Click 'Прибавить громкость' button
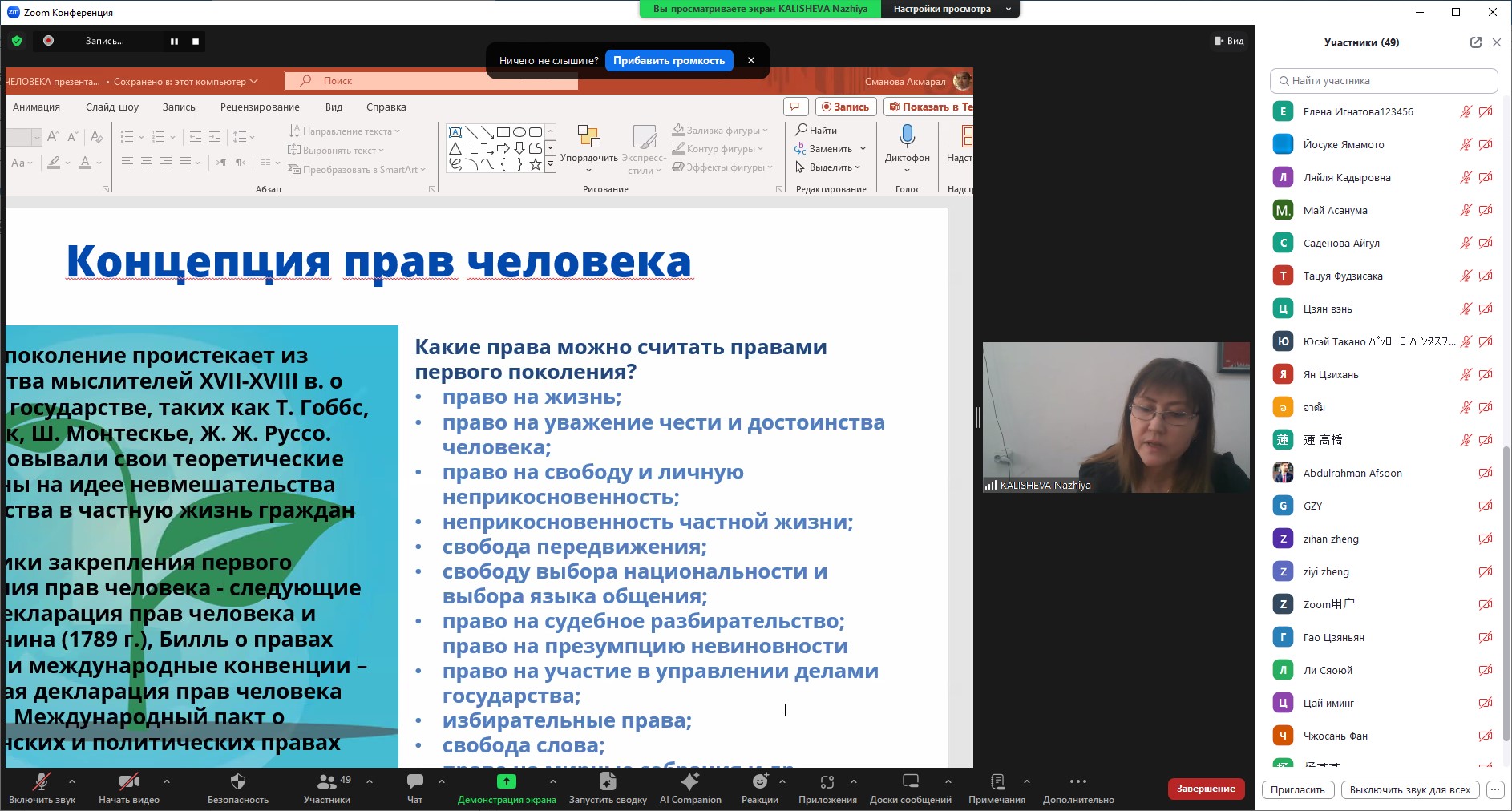1512x811 pixels. [x=669, y=60]
